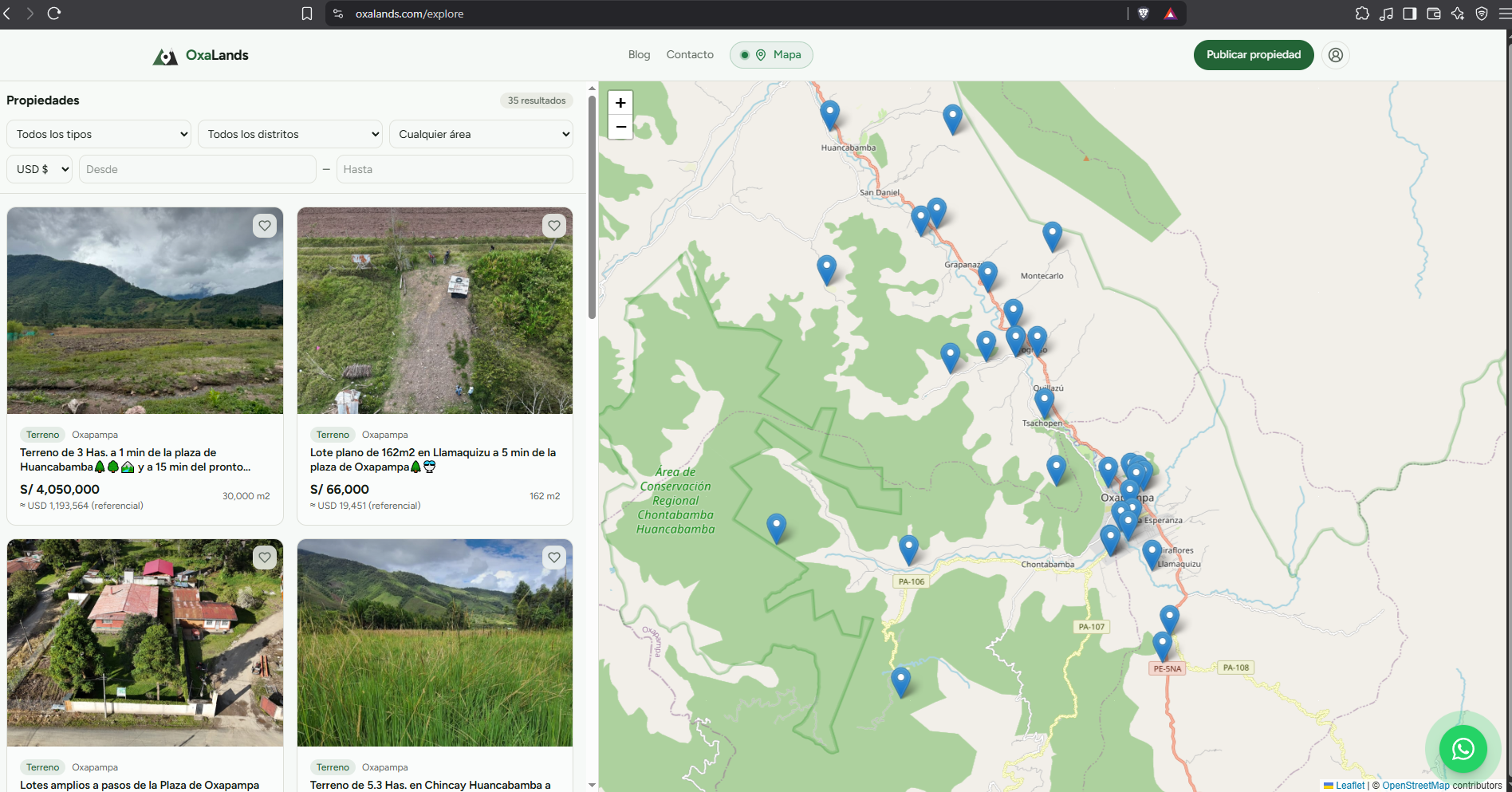
Task: Favorite the Llamaquizu 162m2 lot with heart
Action: 554,226
